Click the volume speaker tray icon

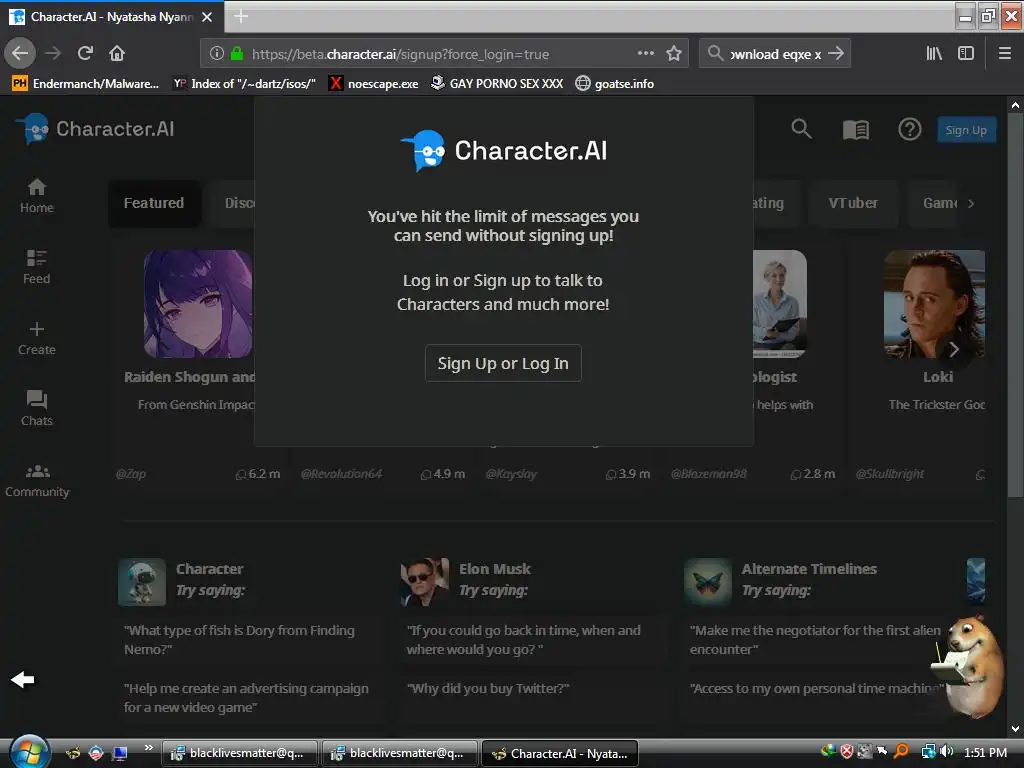click(x=946, y=752)
